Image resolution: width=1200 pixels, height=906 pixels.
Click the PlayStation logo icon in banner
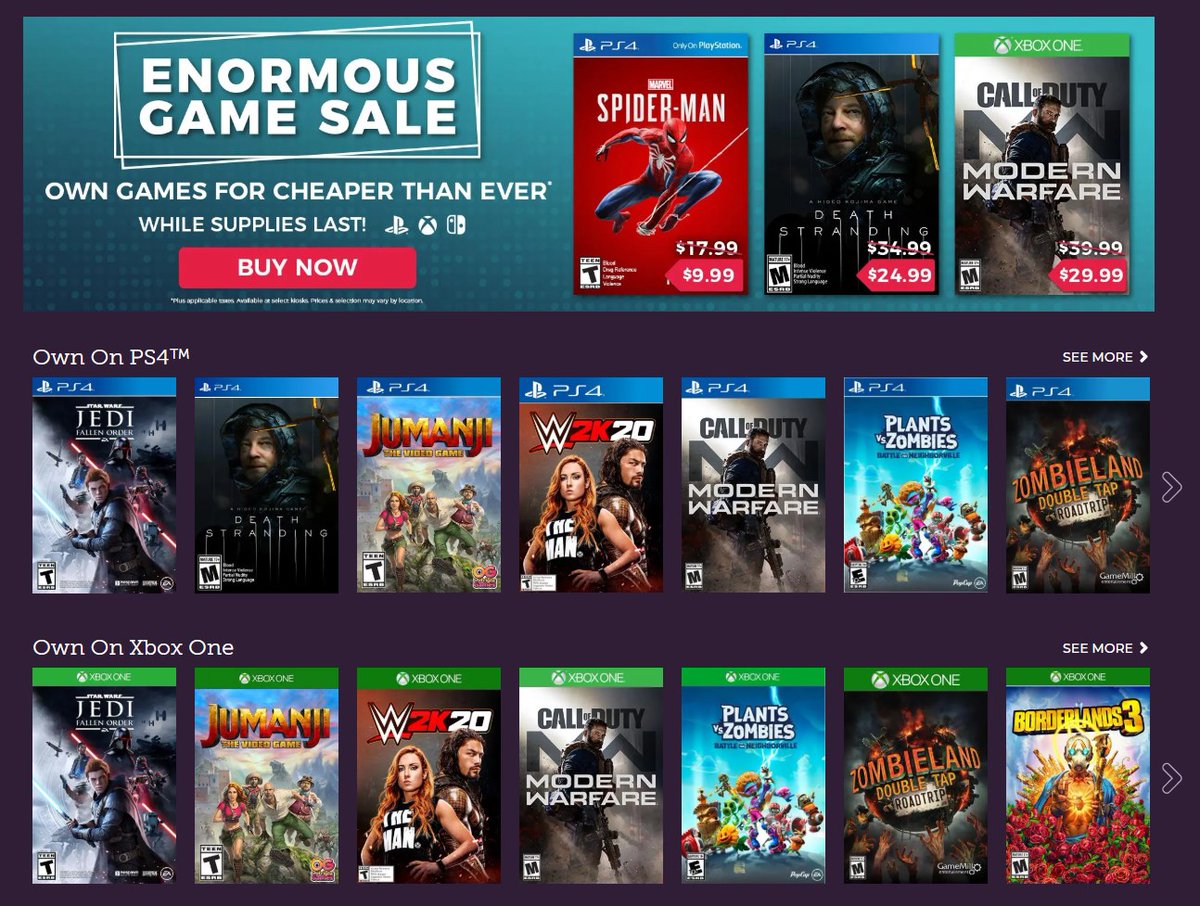(x=397, y=224)
